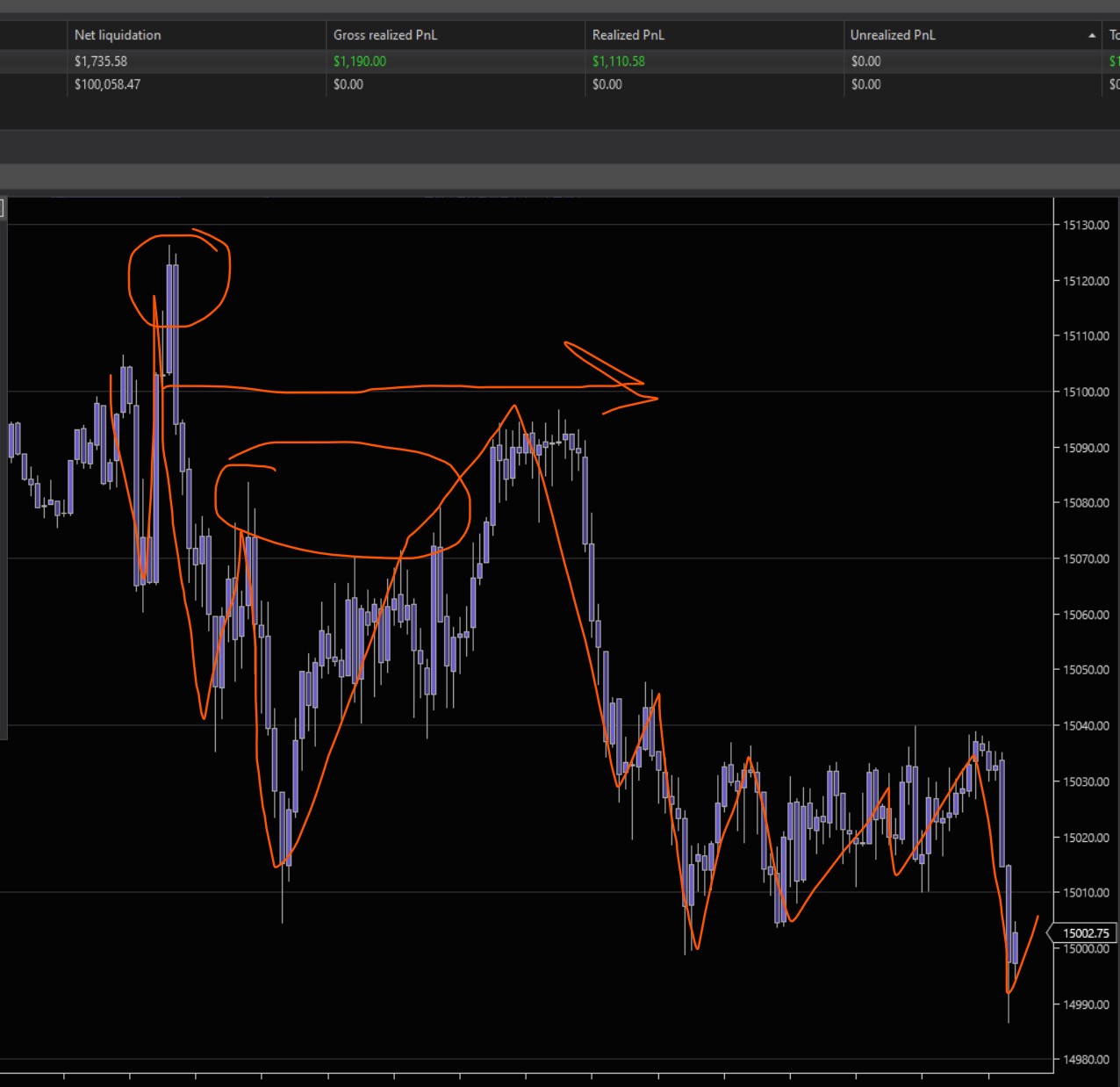The image size is (1120, 1087).
Task: Click the 15080.00 price axis label
Action: point(1086,503)
